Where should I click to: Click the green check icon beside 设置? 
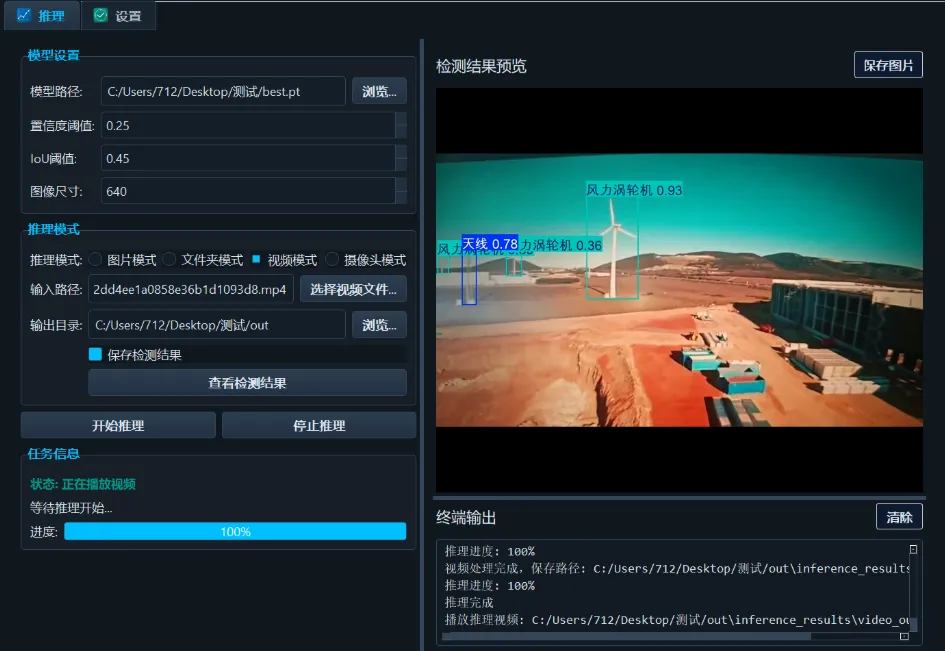point(99,16)
